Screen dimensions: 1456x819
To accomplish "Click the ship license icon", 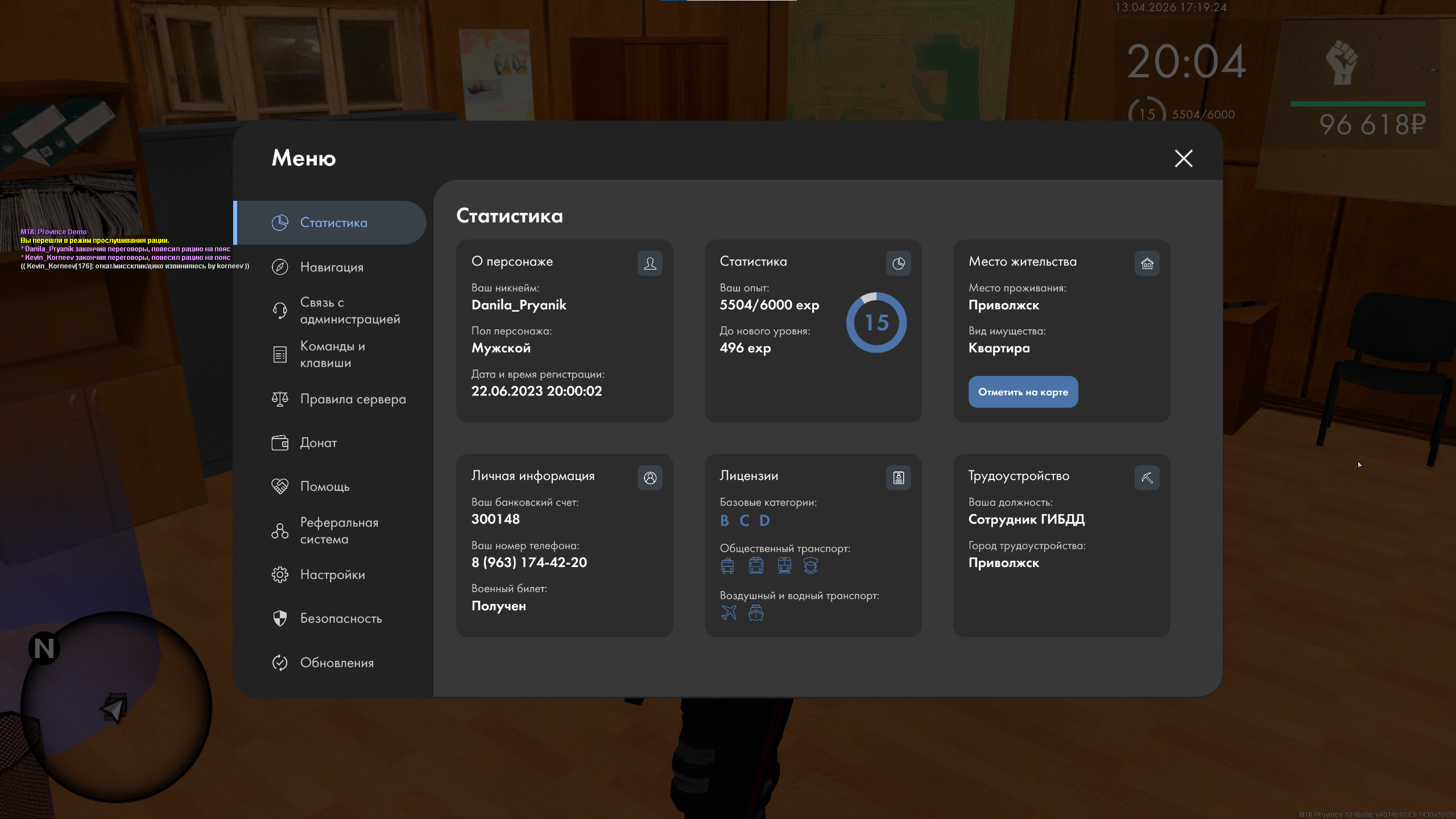I will (x=756, y=613).
